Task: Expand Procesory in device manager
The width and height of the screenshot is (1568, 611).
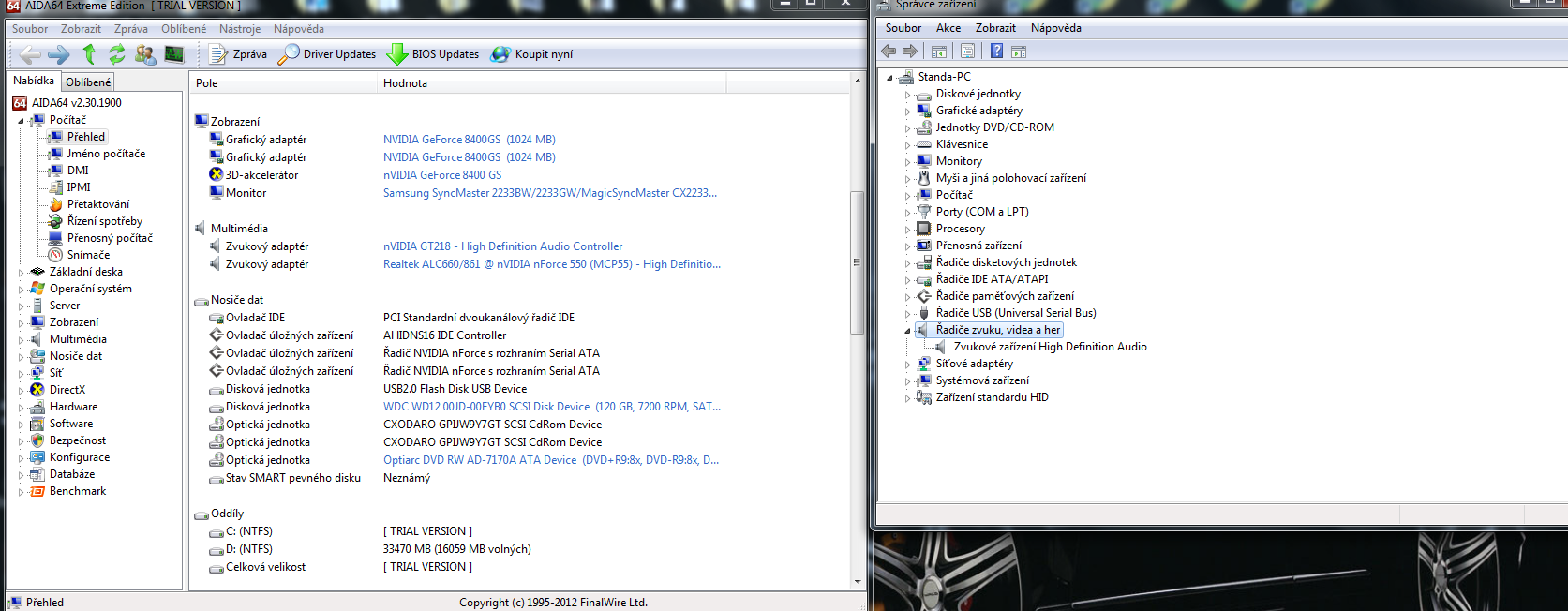Action: [907, 230]
